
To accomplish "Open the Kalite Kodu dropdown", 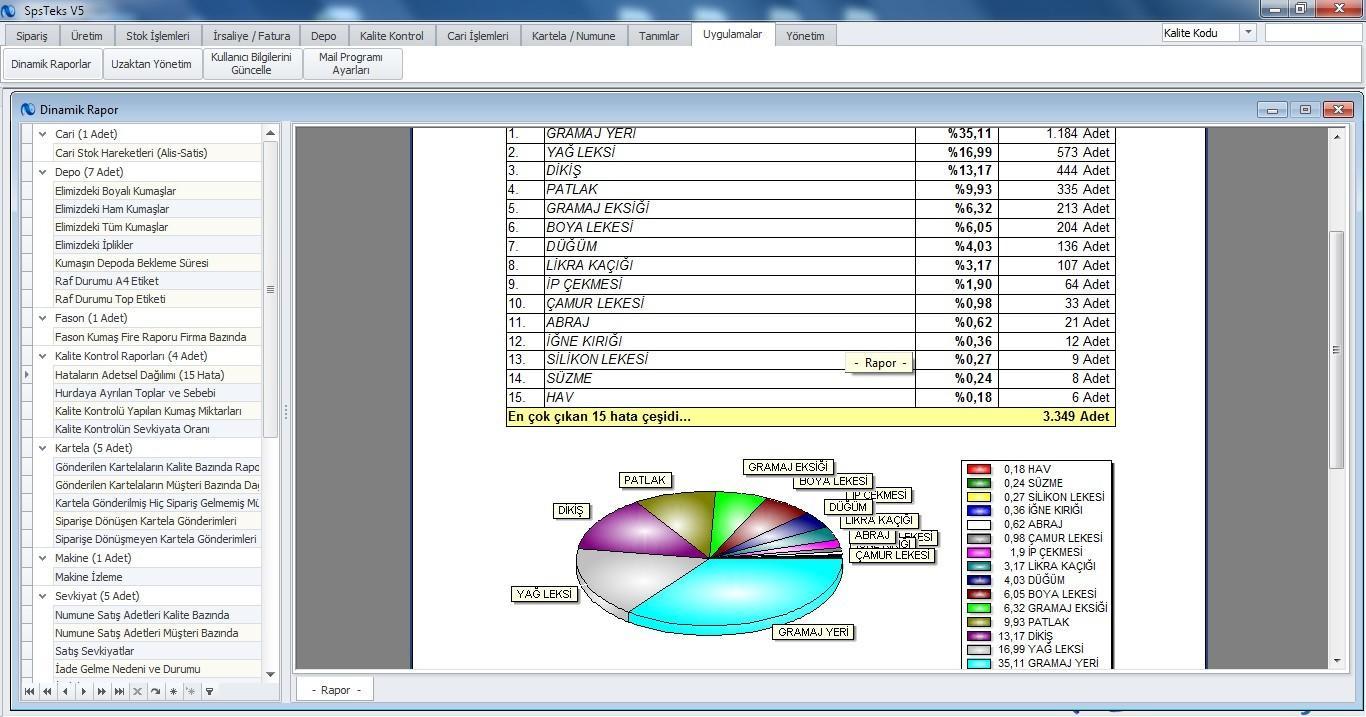I will pos(1248,33).
